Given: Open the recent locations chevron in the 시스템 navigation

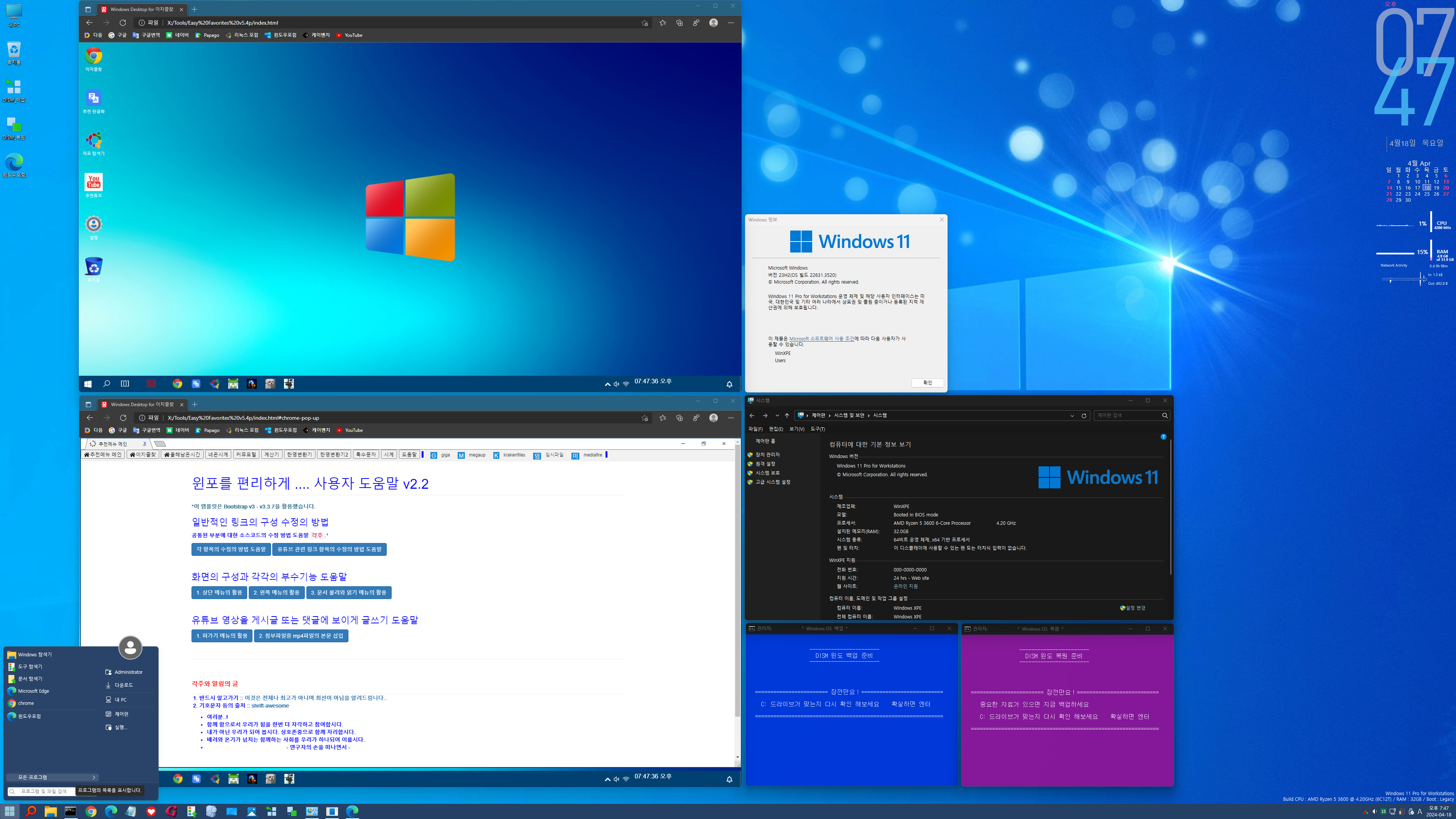Looking at the screenshot, I should [777, 416].
